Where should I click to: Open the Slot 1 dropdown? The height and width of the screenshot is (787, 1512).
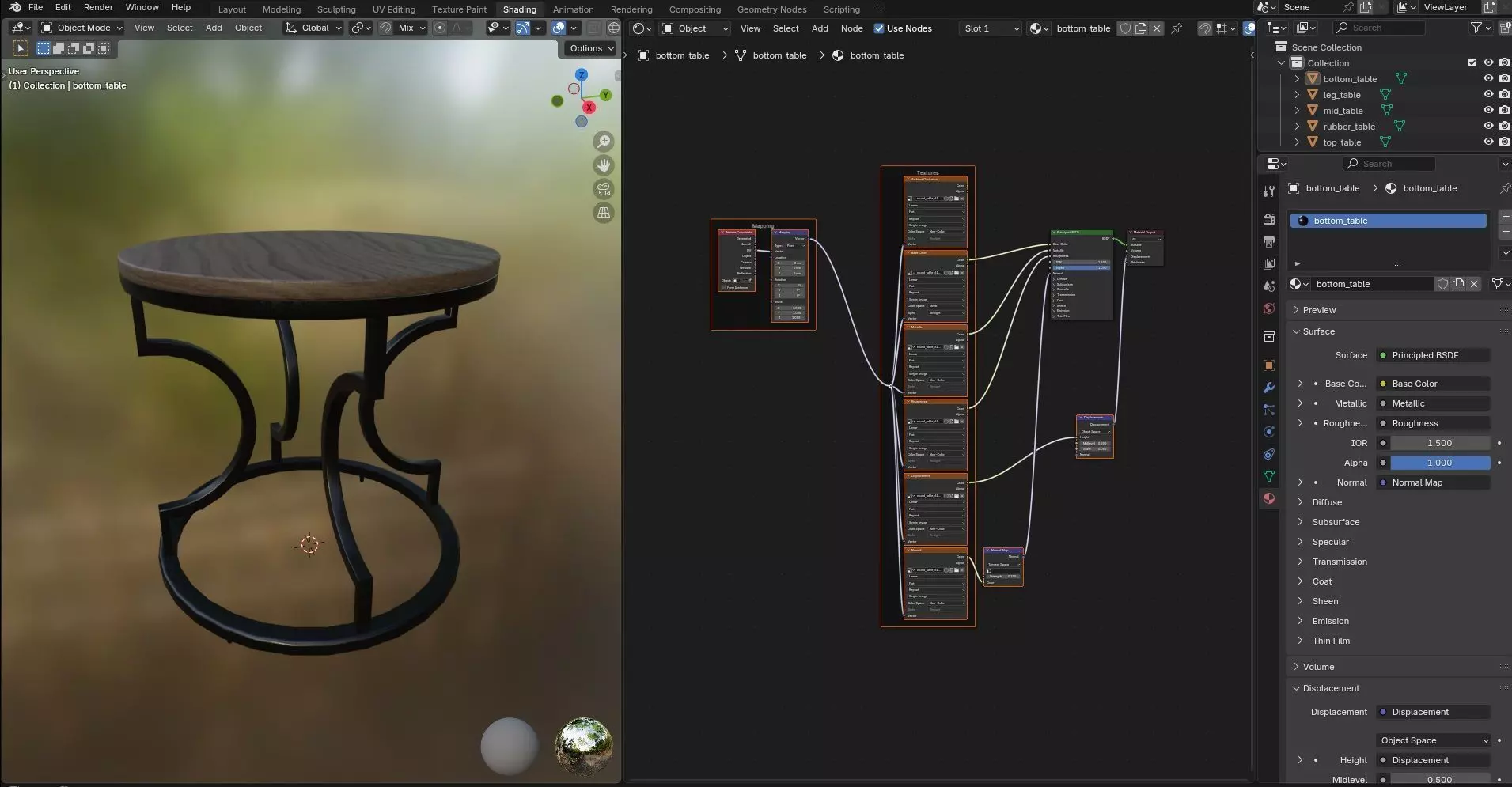991,28
